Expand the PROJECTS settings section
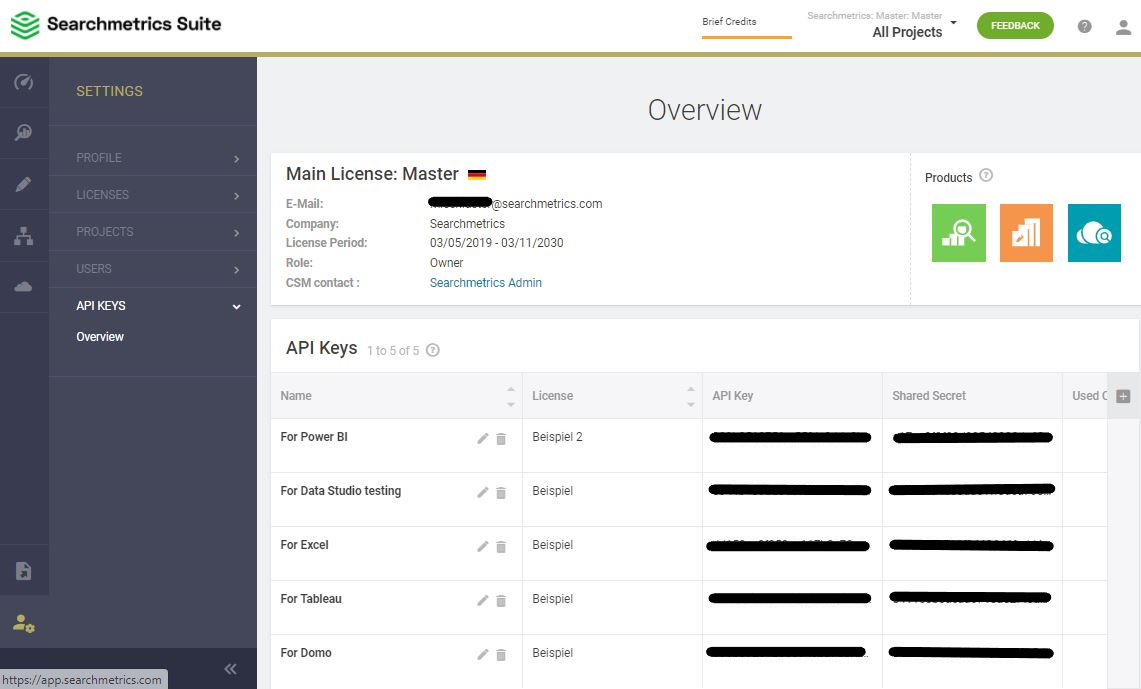The height and width of the screenshot is (689, 1141). 153,232
